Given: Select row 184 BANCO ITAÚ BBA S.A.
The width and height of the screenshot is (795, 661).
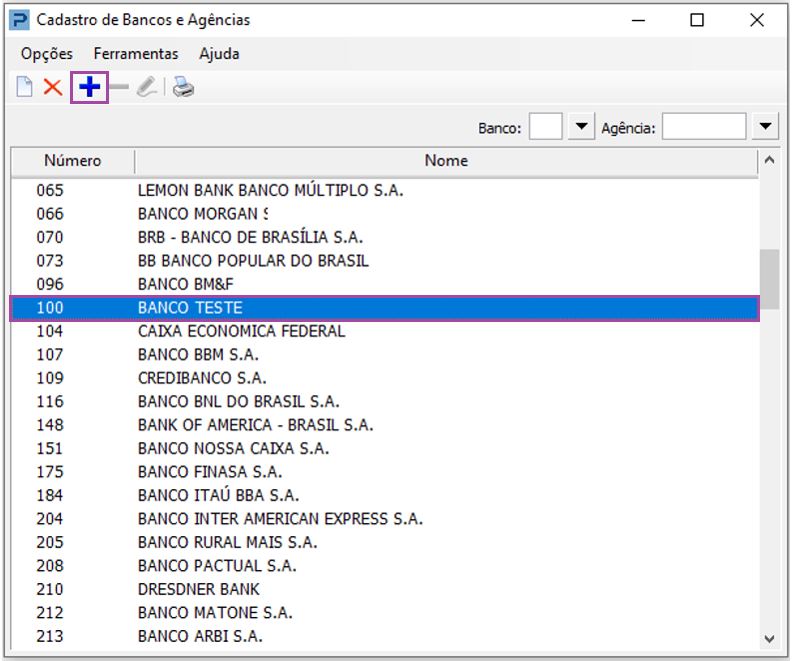Looking at the screenshot, I should pyautogui.click(x=385, y=496).
